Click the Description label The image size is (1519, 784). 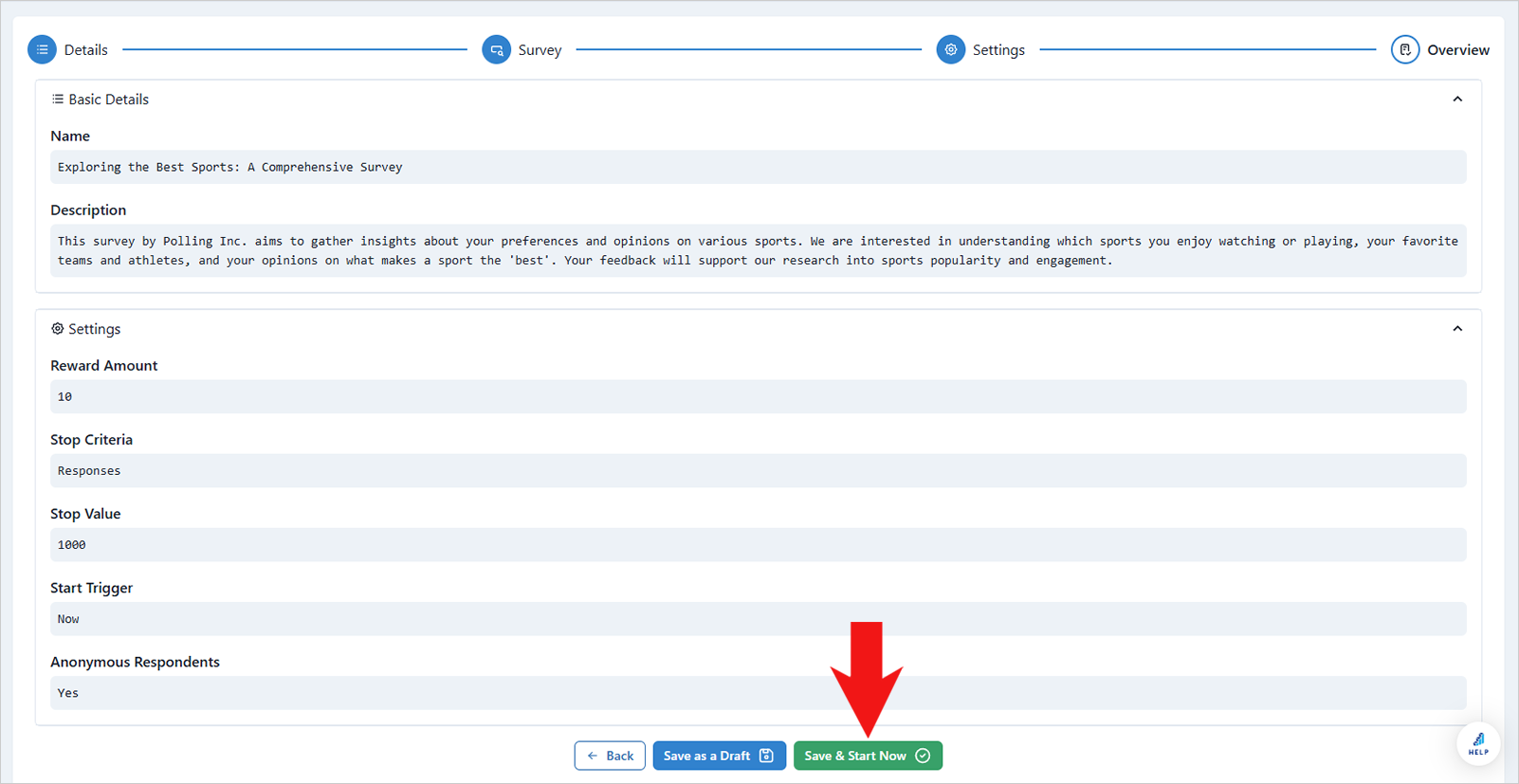pos(88,210)
